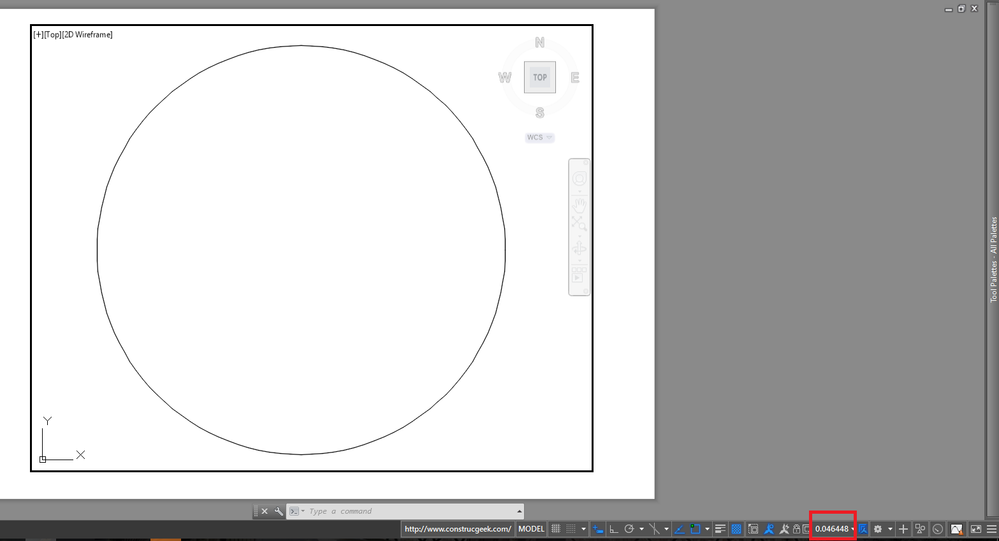Toggle transparency display icon

click(x=737, y=529)
